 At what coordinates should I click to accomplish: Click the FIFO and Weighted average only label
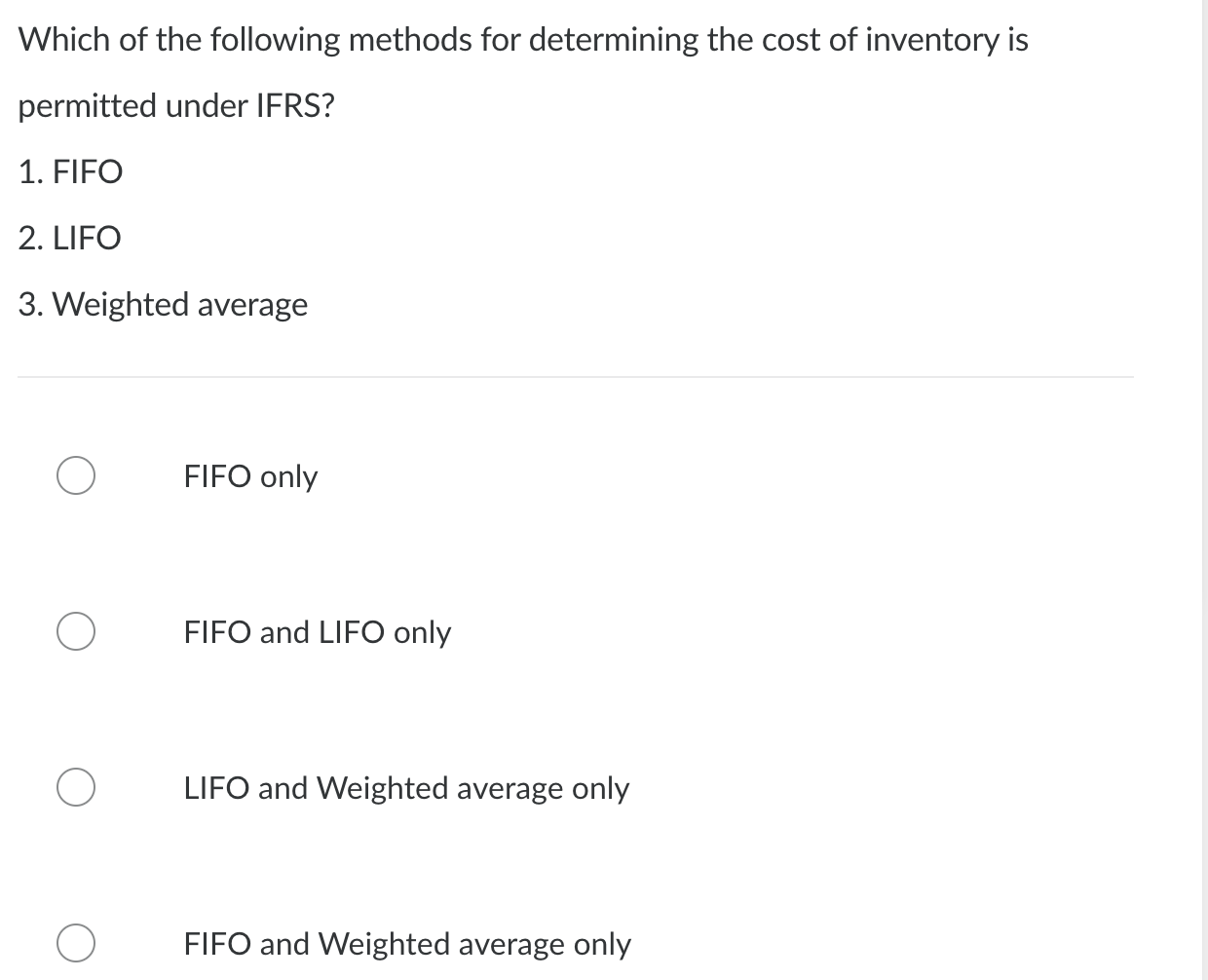(x=407, y=944)
